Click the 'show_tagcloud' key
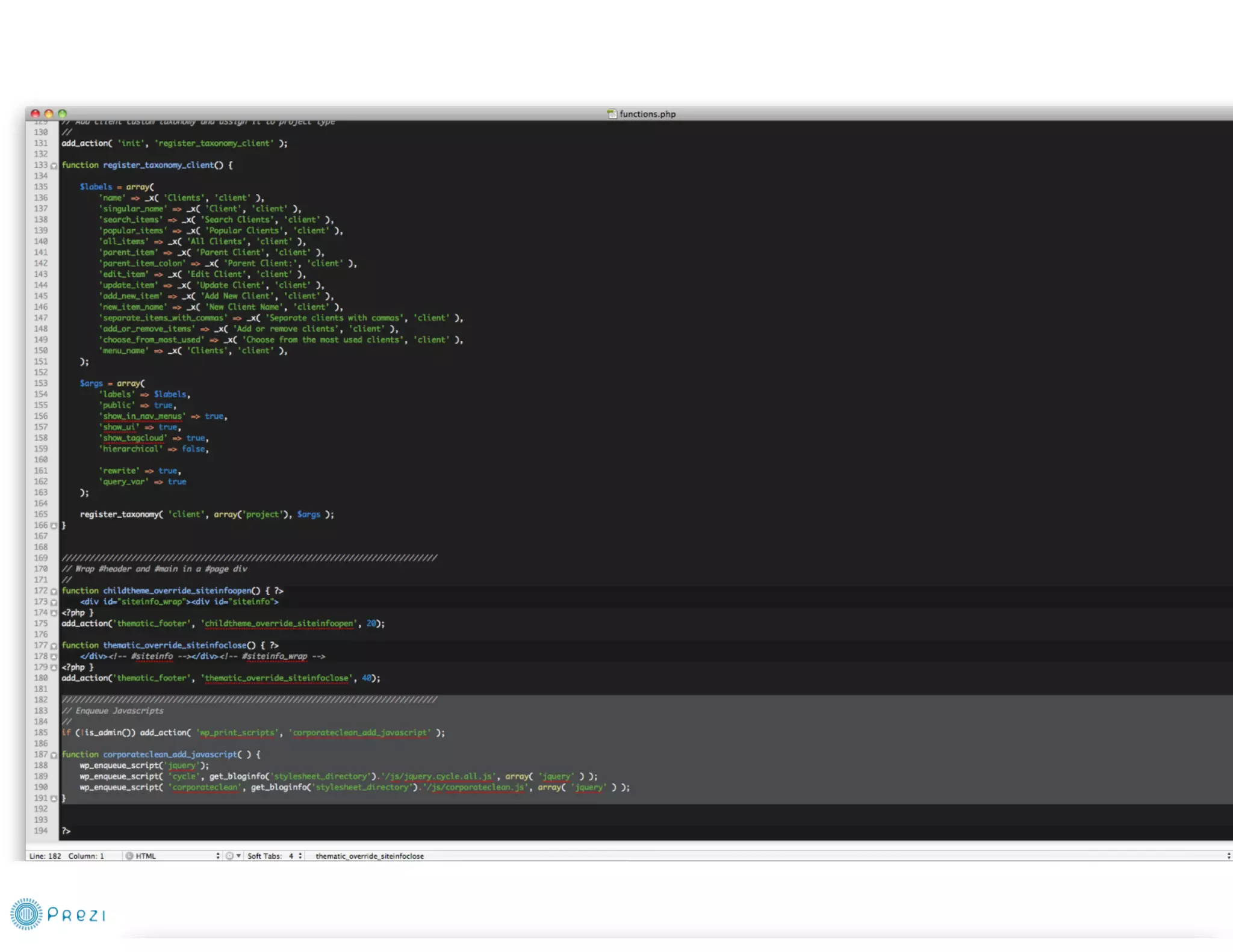Viewport: 1233px width, 952px height. point(133,438)
